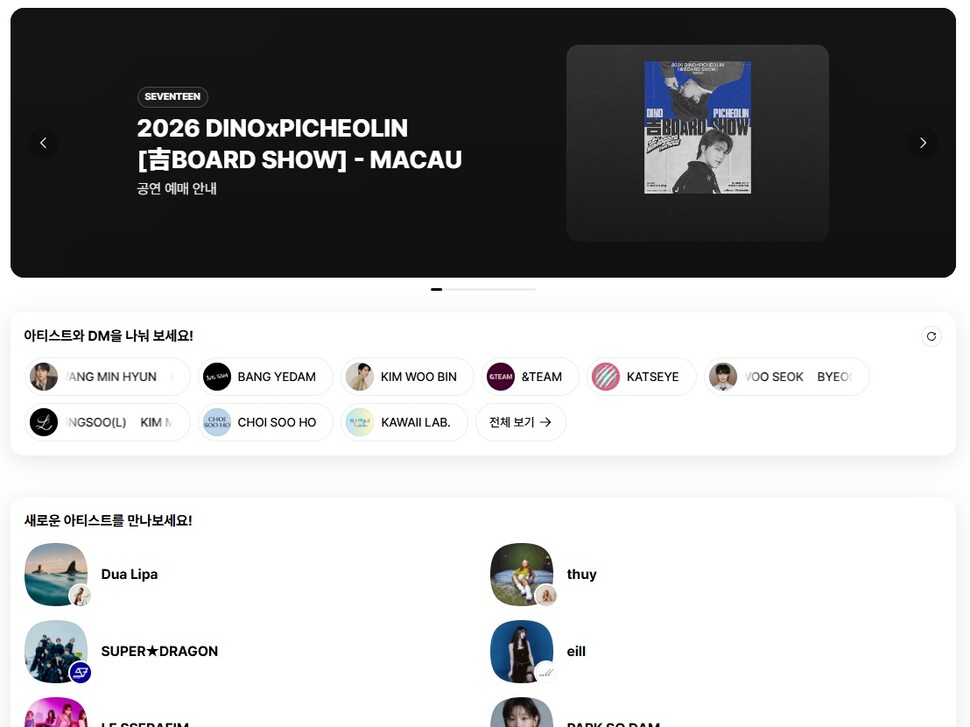Click &TEAM logo avatar
The height and width of the screenshot is (727, 970).
click(500, 377)
